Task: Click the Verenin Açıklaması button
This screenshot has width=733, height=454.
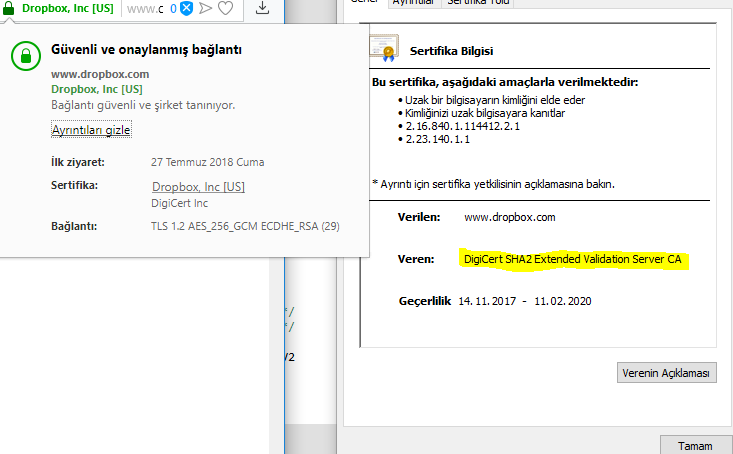Action: [666, 373]
